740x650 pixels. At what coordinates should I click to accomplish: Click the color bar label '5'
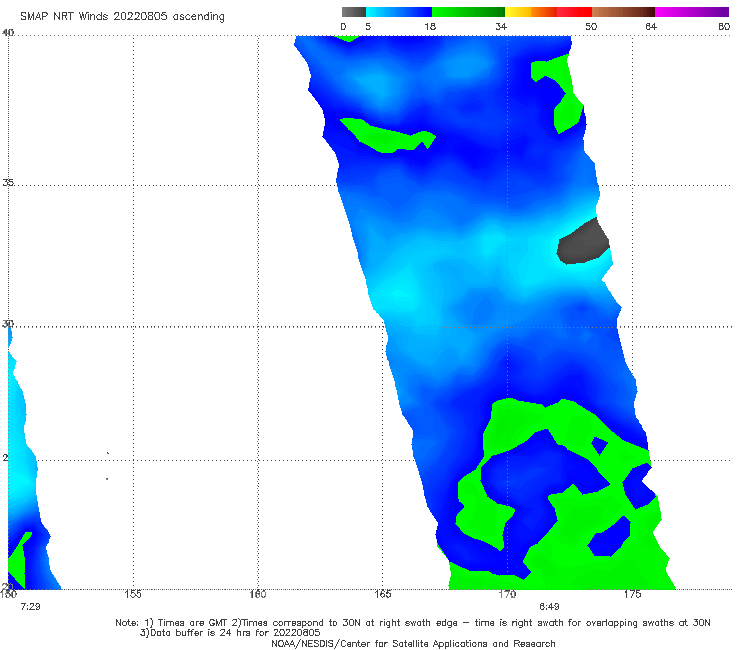click(x=368, y=26)
